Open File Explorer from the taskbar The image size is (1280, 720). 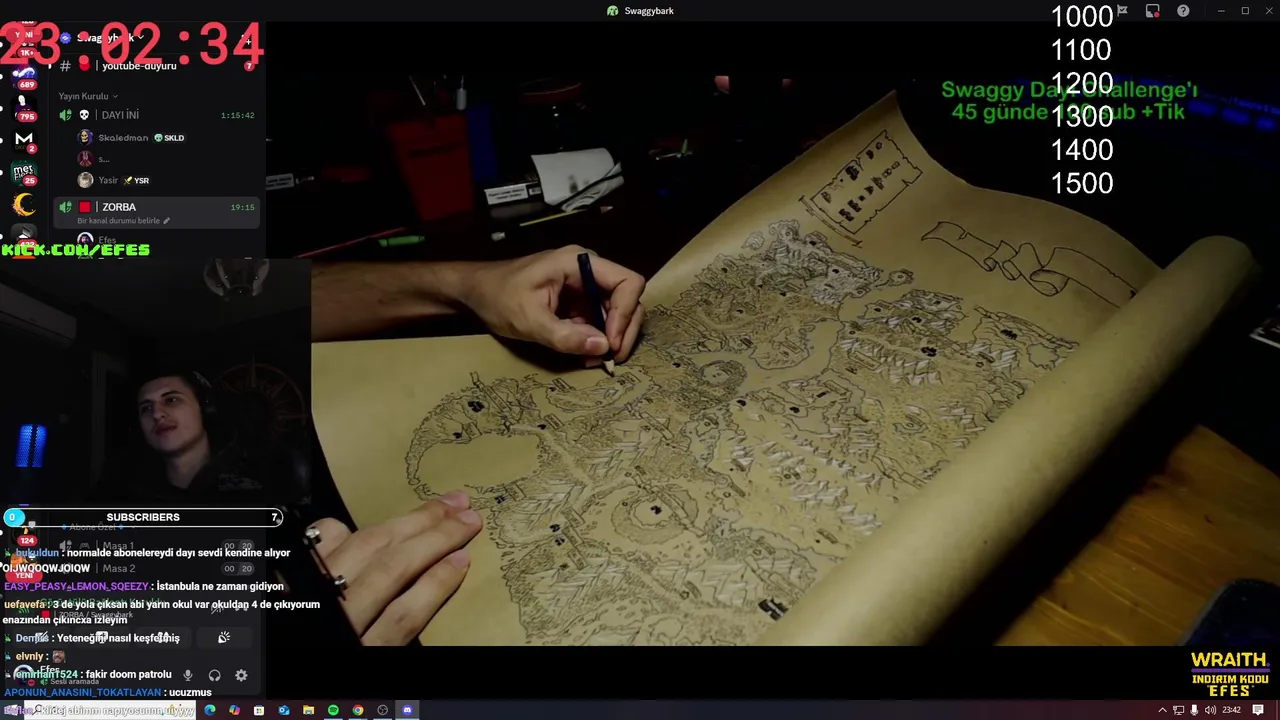click(308, 710)
